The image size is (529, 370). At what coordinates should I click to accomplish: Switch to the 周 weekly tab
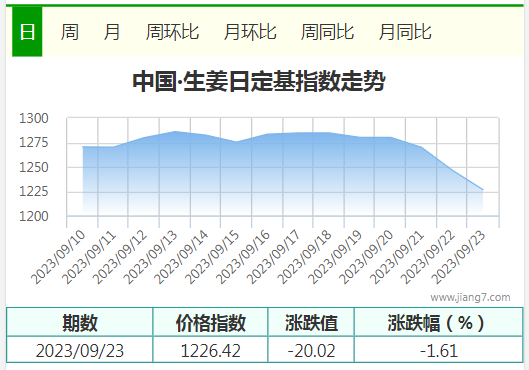(70, 32)
